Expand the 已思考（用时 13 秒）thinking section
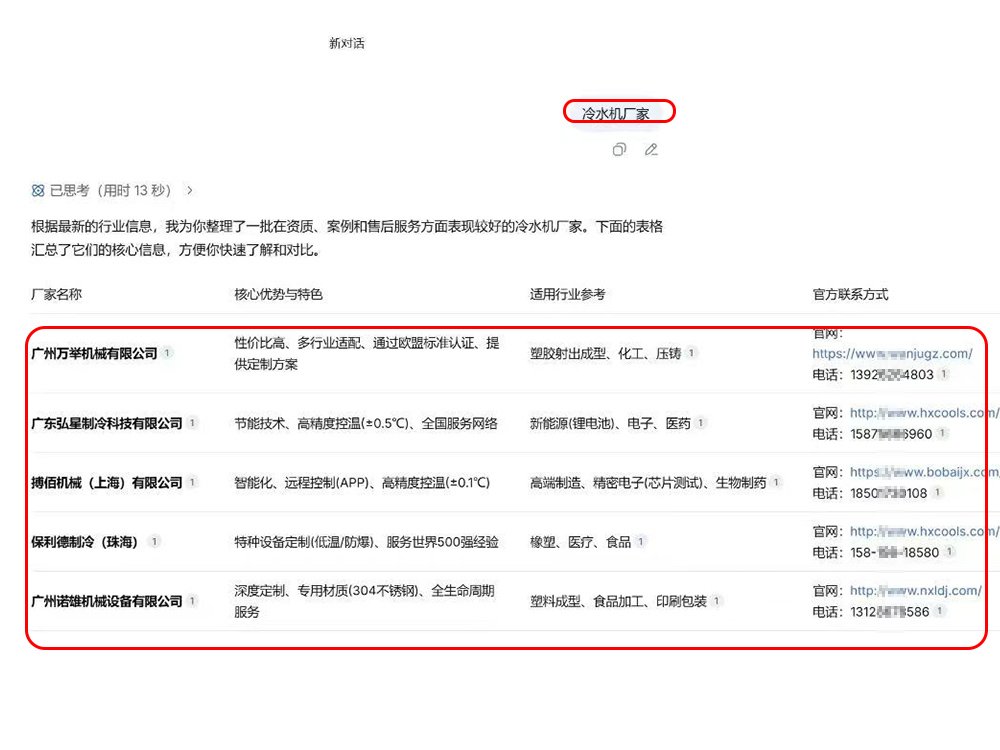1000x750 pixels. pyautogui.click(x=110, y=190)
